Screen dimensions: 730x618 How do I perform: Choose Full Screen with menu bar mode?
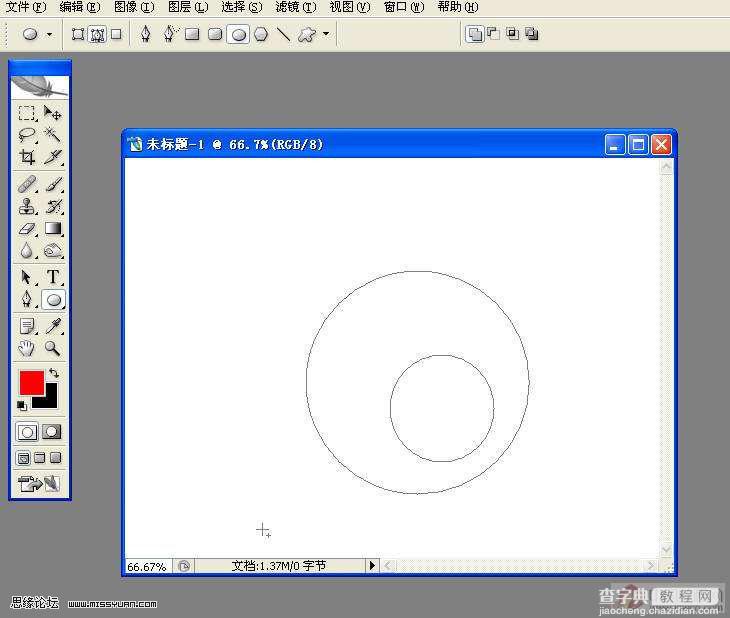40,458
